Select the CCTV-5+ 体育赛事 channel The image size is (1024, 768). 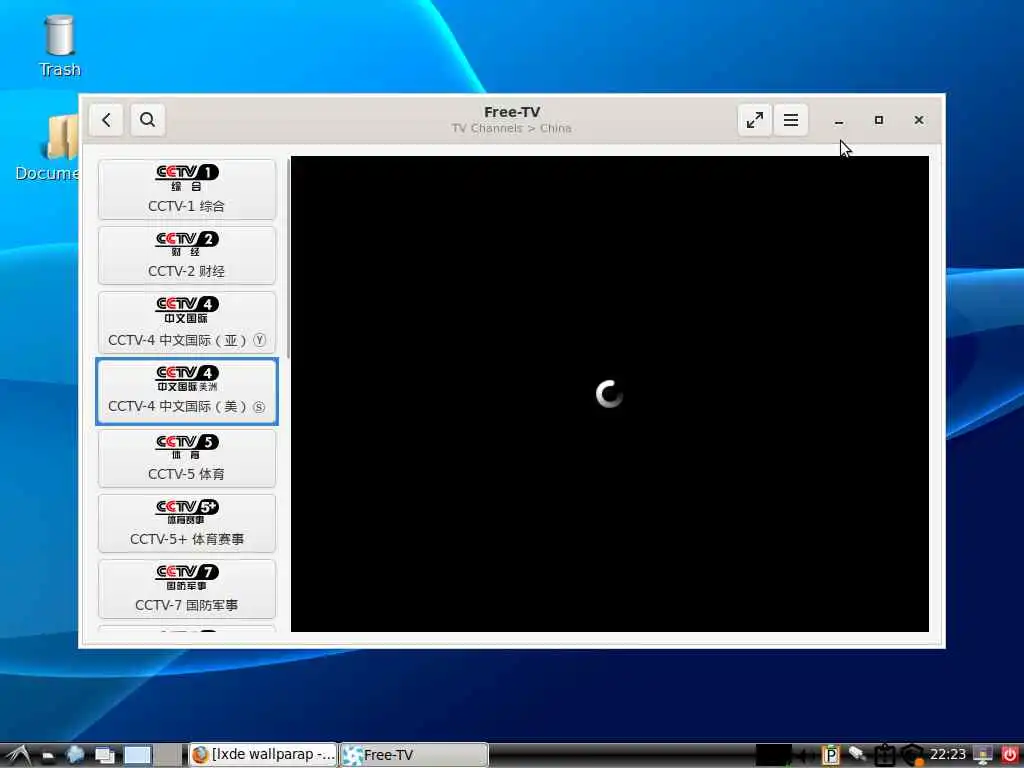[187, 524]
